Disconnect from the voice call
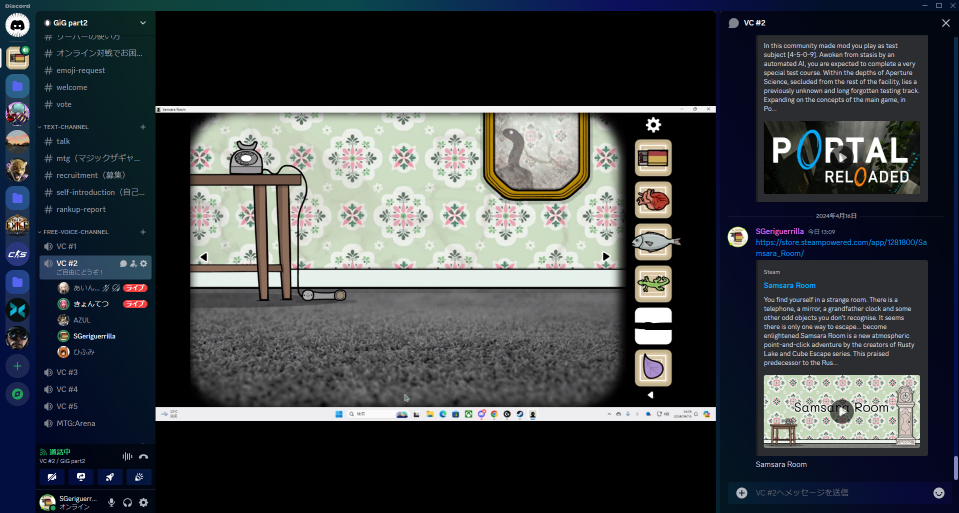Screen dimensions: 959x513 [144, 456]
